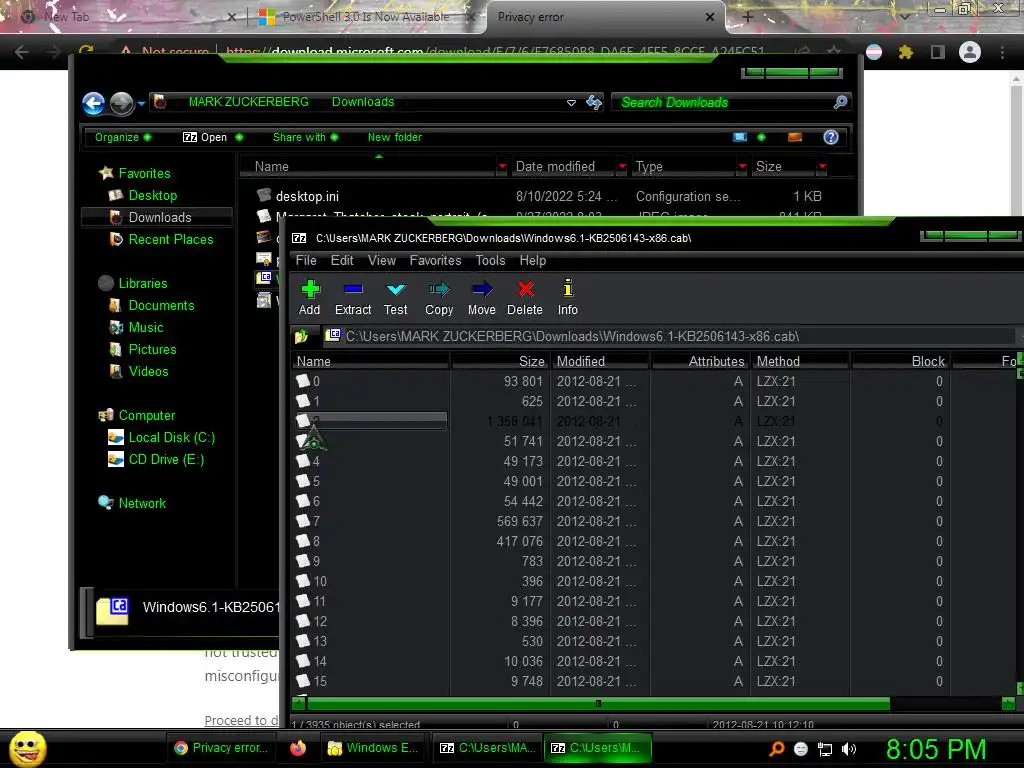Open Privacy error Chrome taskbar button

tap(222, 748)
